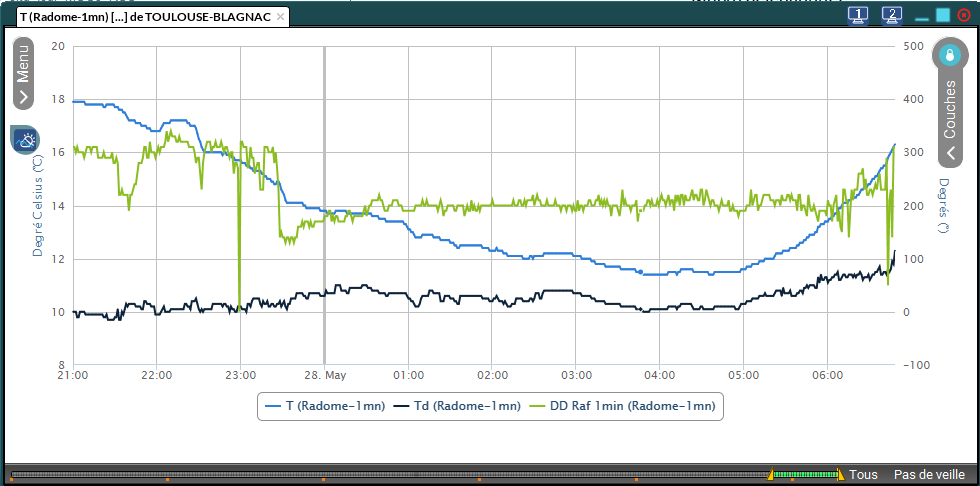Expand the Couches layers panel
The height and width of the screenshot is (486, 980).
point(950,118)
